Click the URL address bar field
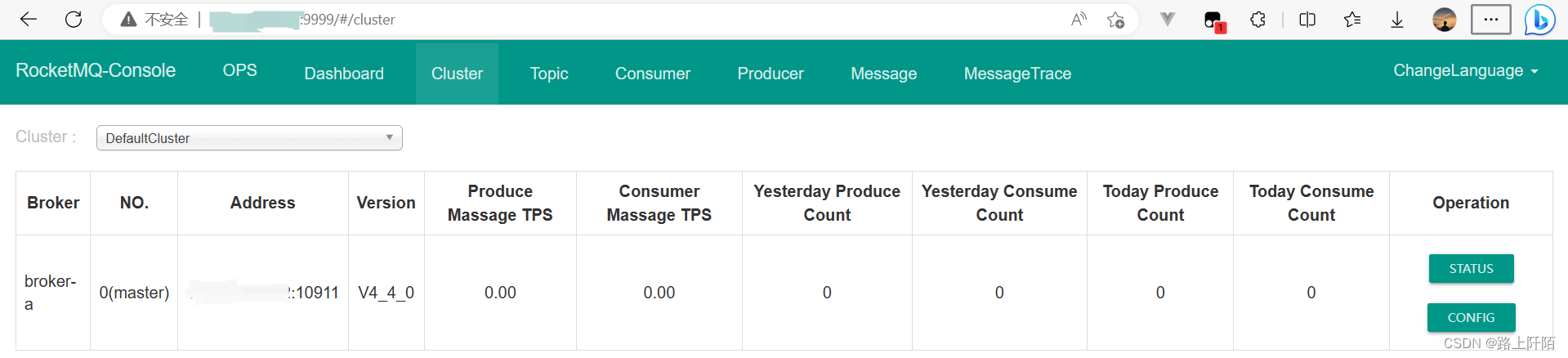 [x=588, y=20]
